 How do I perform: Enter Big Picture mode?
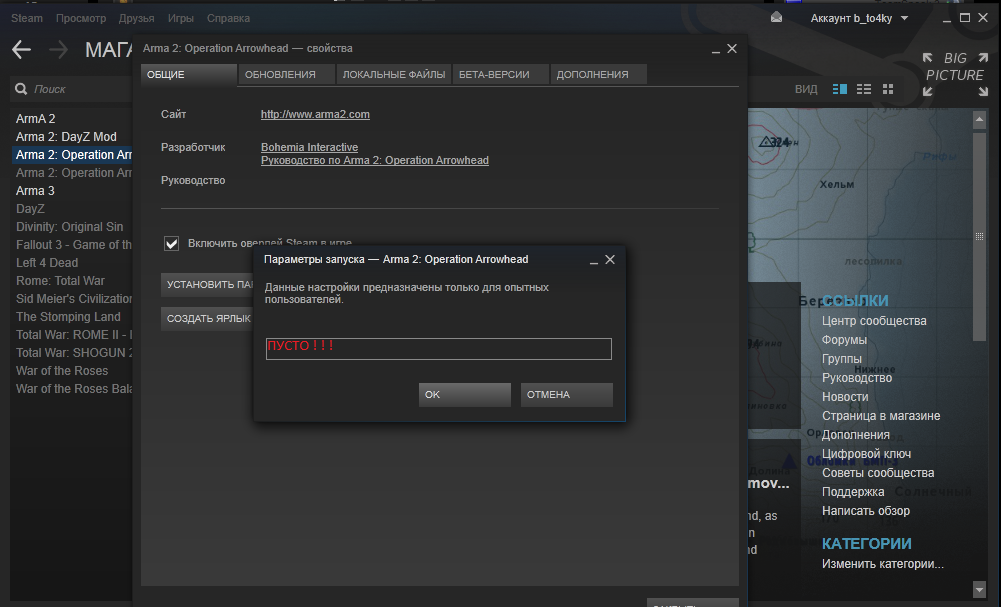point(955,75)
